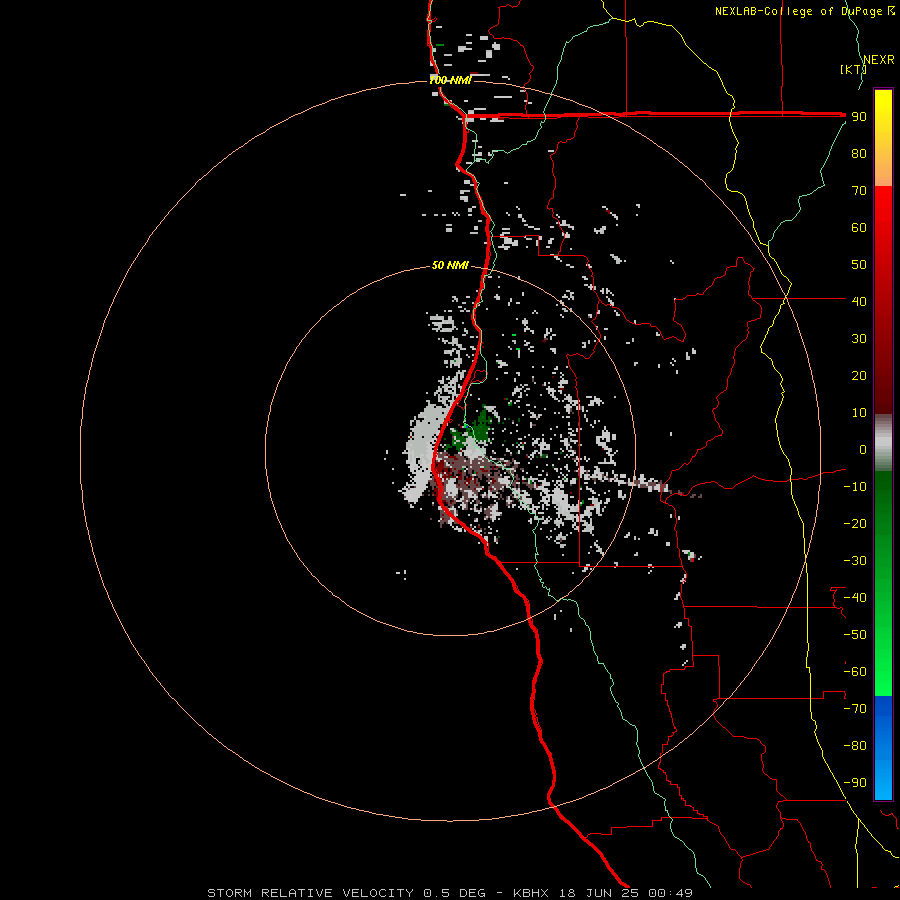This screenshot has width=900, height=900.
Task: Pick the red segment of the color bar
Action: 883,300
